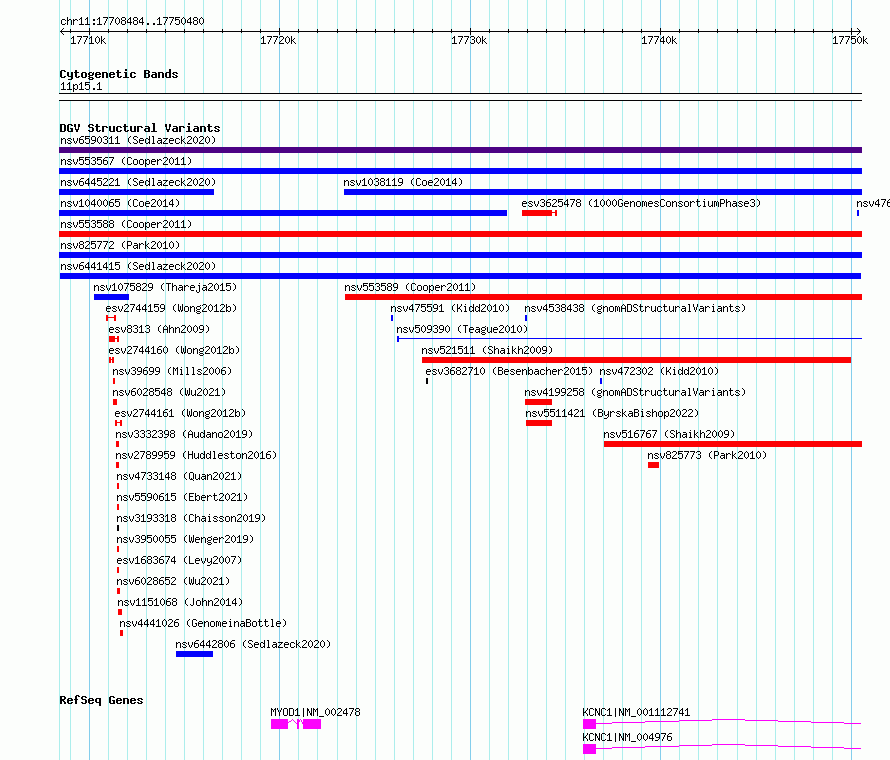Click nsv3193318 (Chaisson2019) label
Screen dimensions: 890x760
point(191,518)
